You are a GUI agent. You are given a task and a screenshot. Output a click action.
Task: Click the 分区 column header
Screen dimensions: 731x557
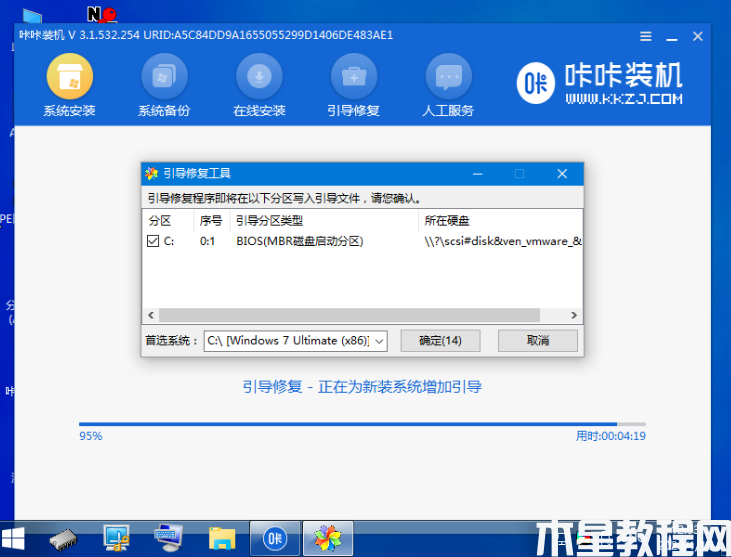[168, 220]
